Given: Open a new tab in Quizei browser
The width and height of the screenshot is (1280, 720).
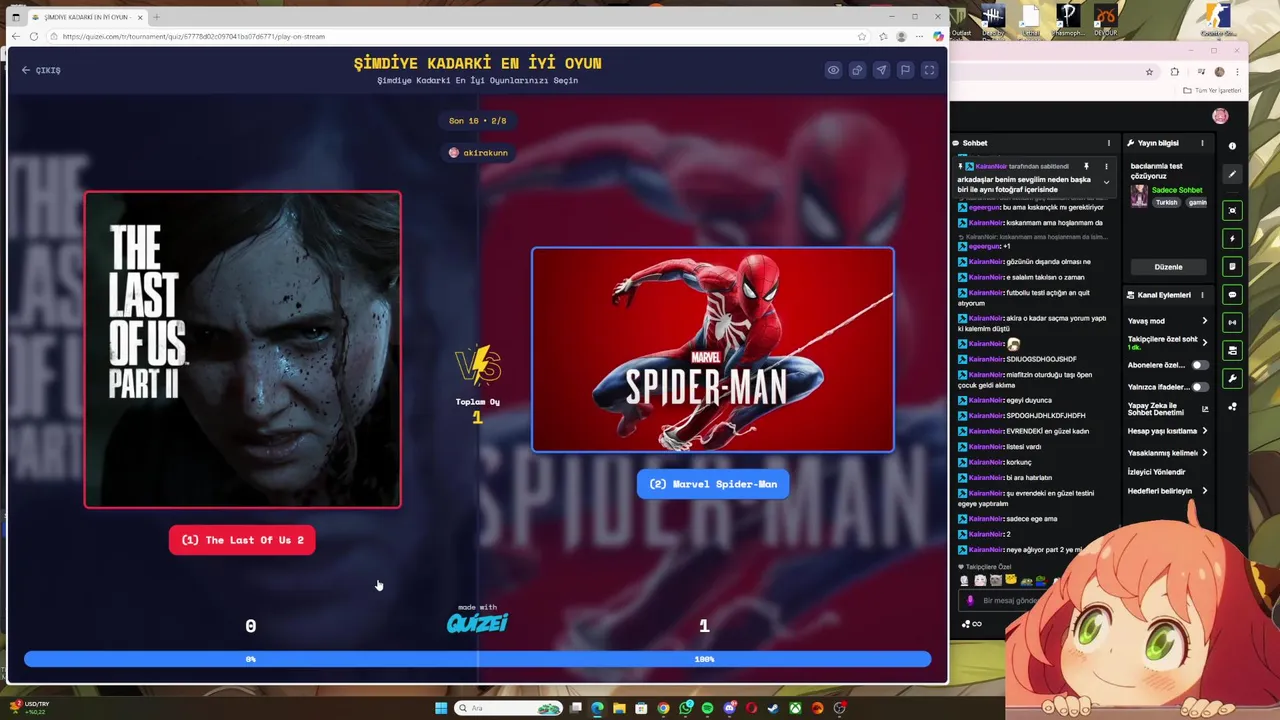Looking at the screenshot, I should [x=156, y=17].
